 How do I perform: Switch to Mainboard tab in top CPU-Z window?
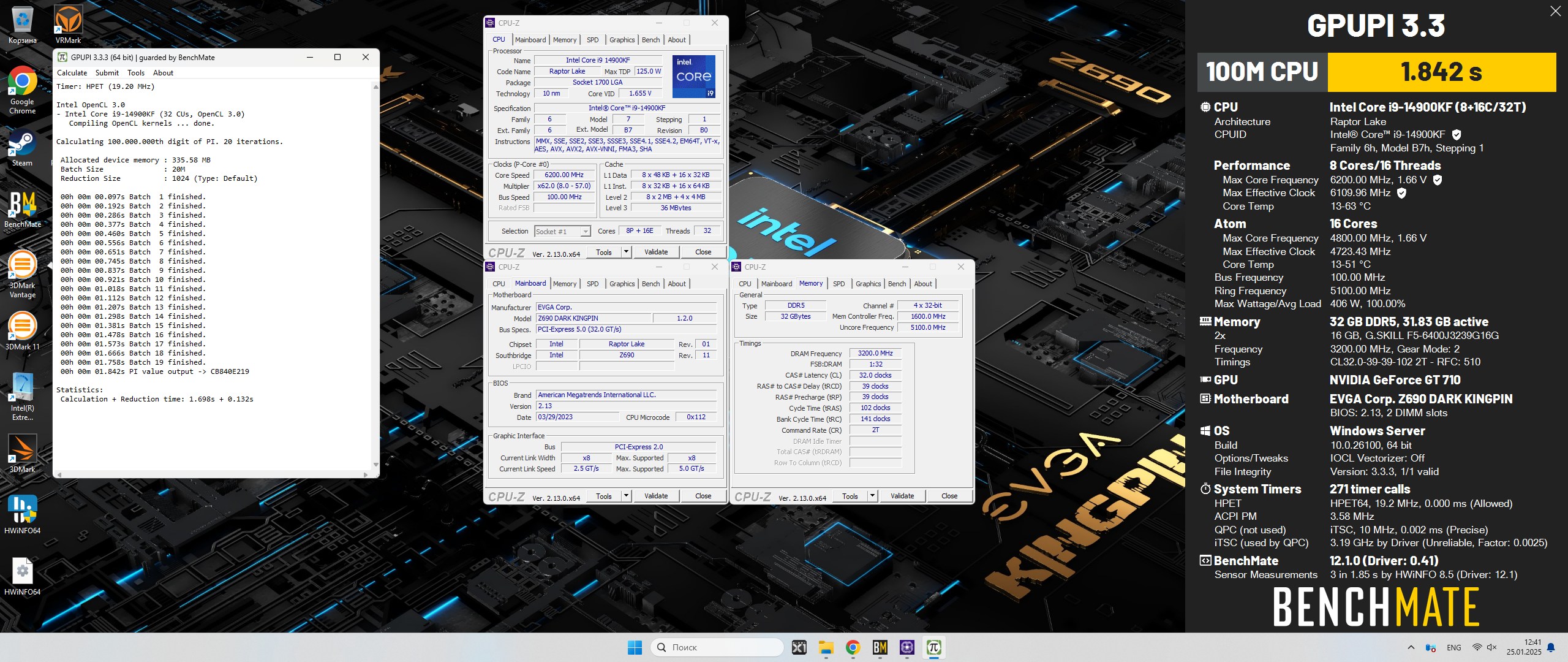click(x=530, y=40)
